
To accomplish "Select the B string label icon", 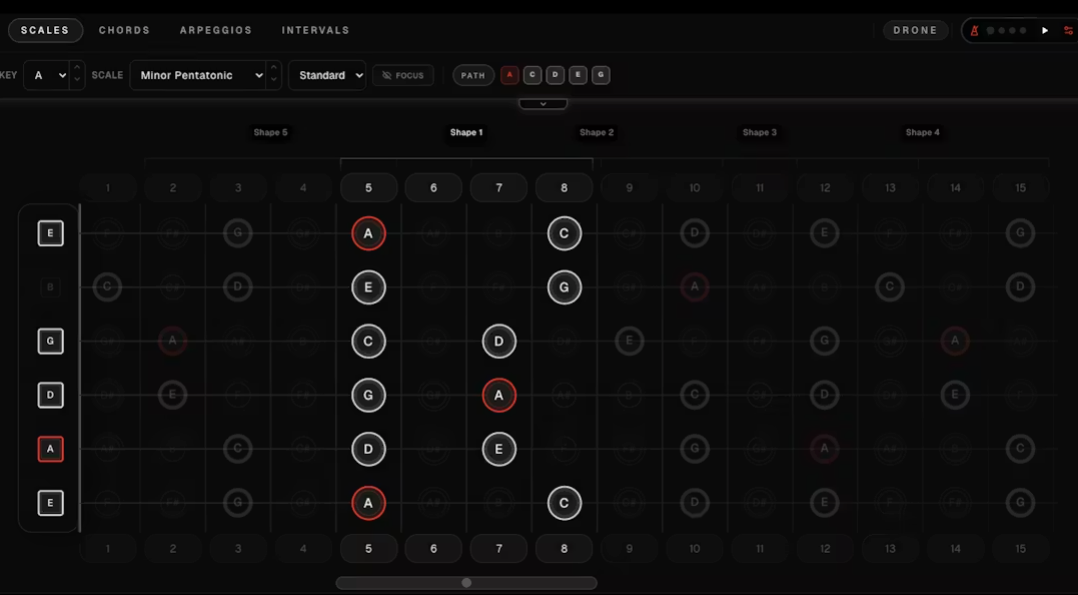I will 50,287.
